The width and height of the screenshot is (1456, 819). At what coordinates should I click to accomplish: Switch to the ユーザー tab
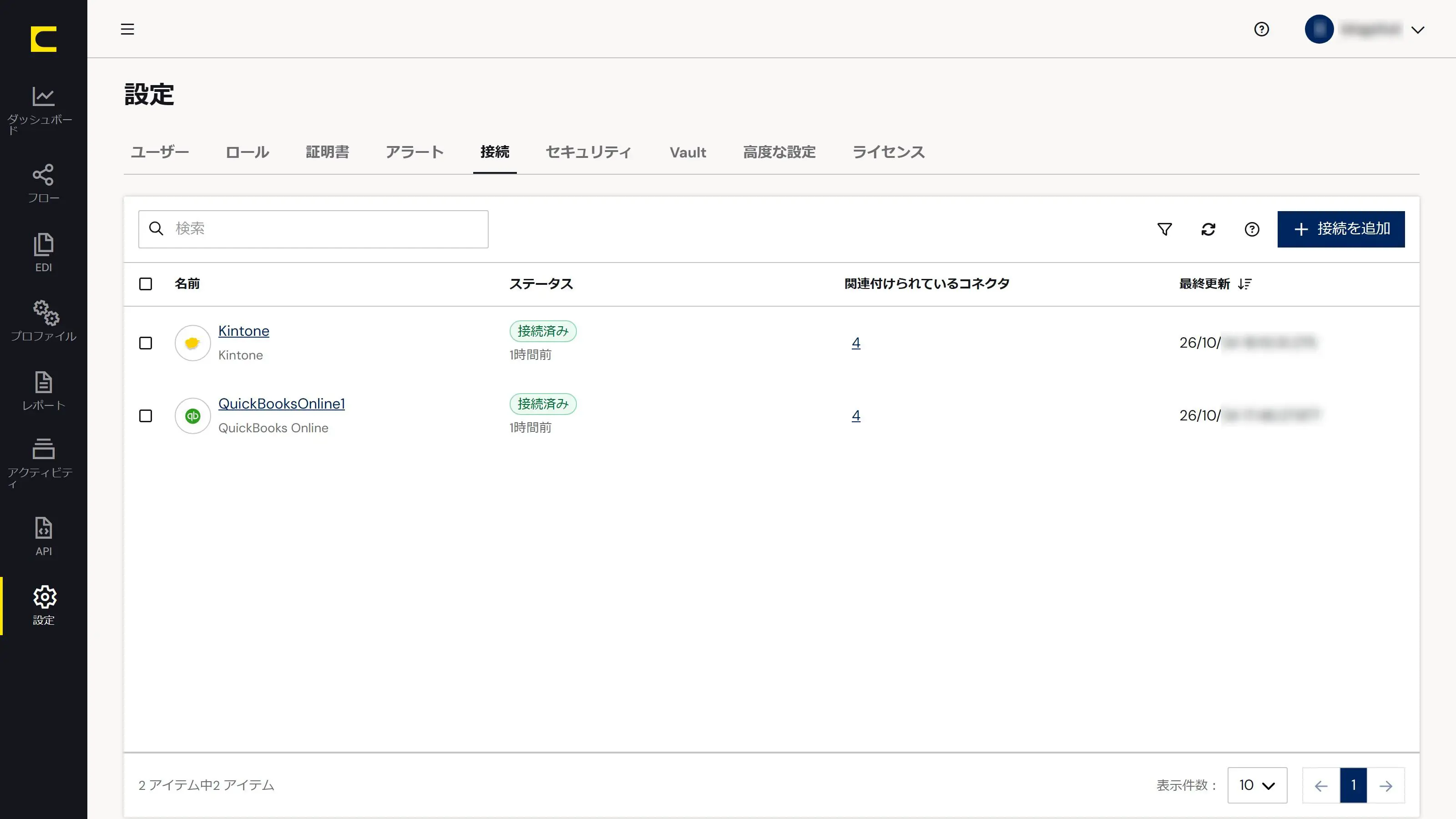159,152
